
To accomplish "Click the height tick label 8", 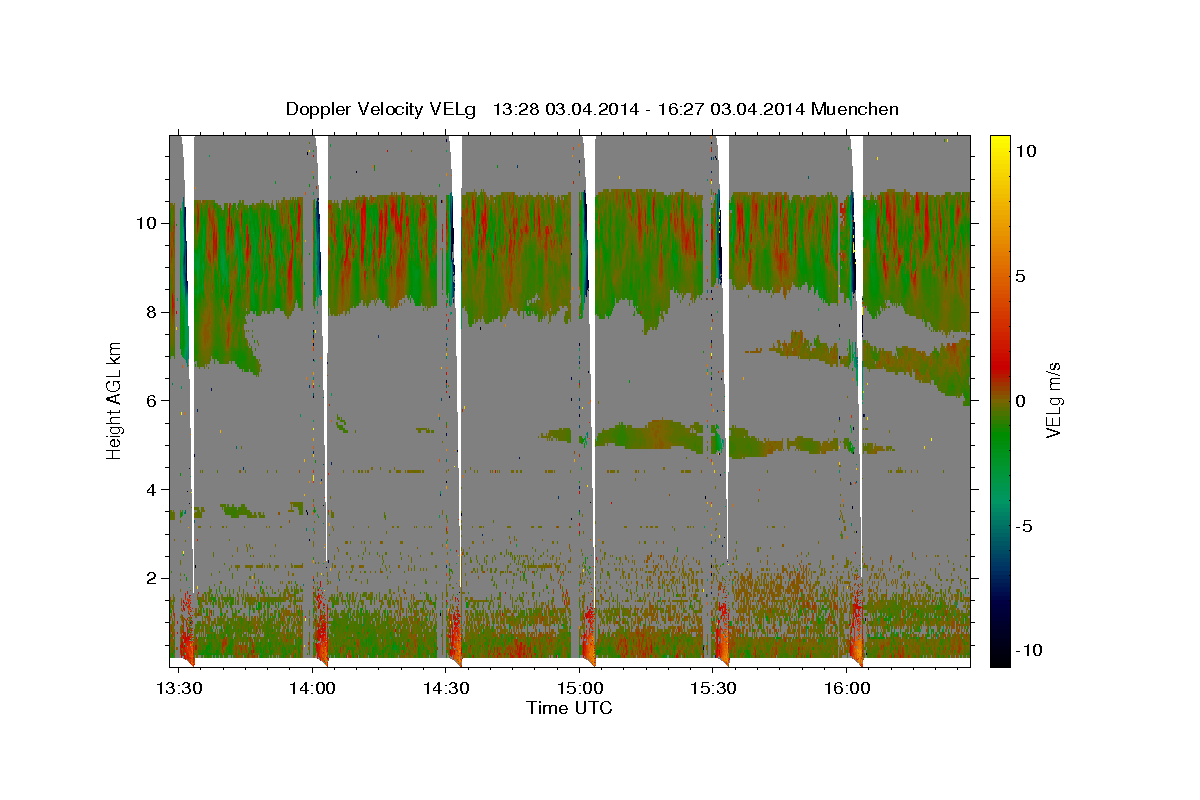I will click(149, 312).
